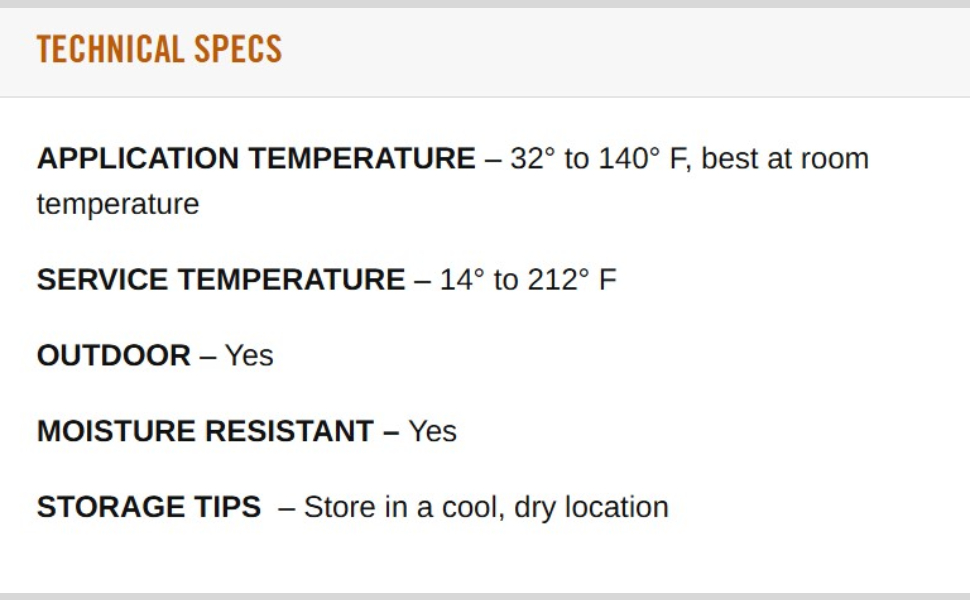Click the 32° value in application temperature

532,159
